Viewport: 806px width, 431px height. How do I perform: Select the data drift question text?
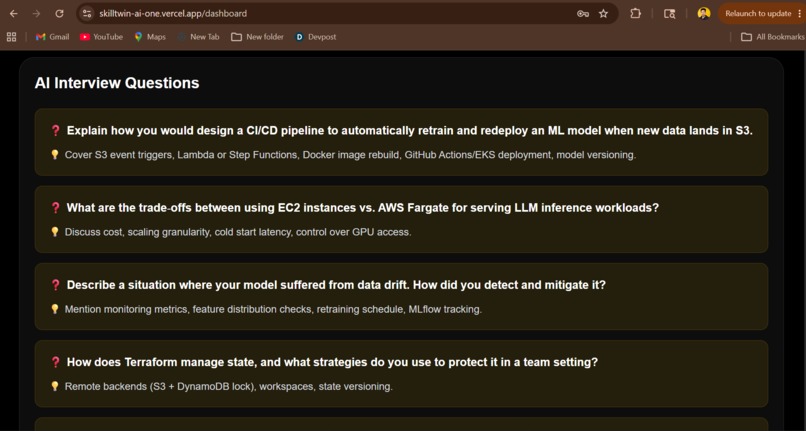click(x=336, y=285)
